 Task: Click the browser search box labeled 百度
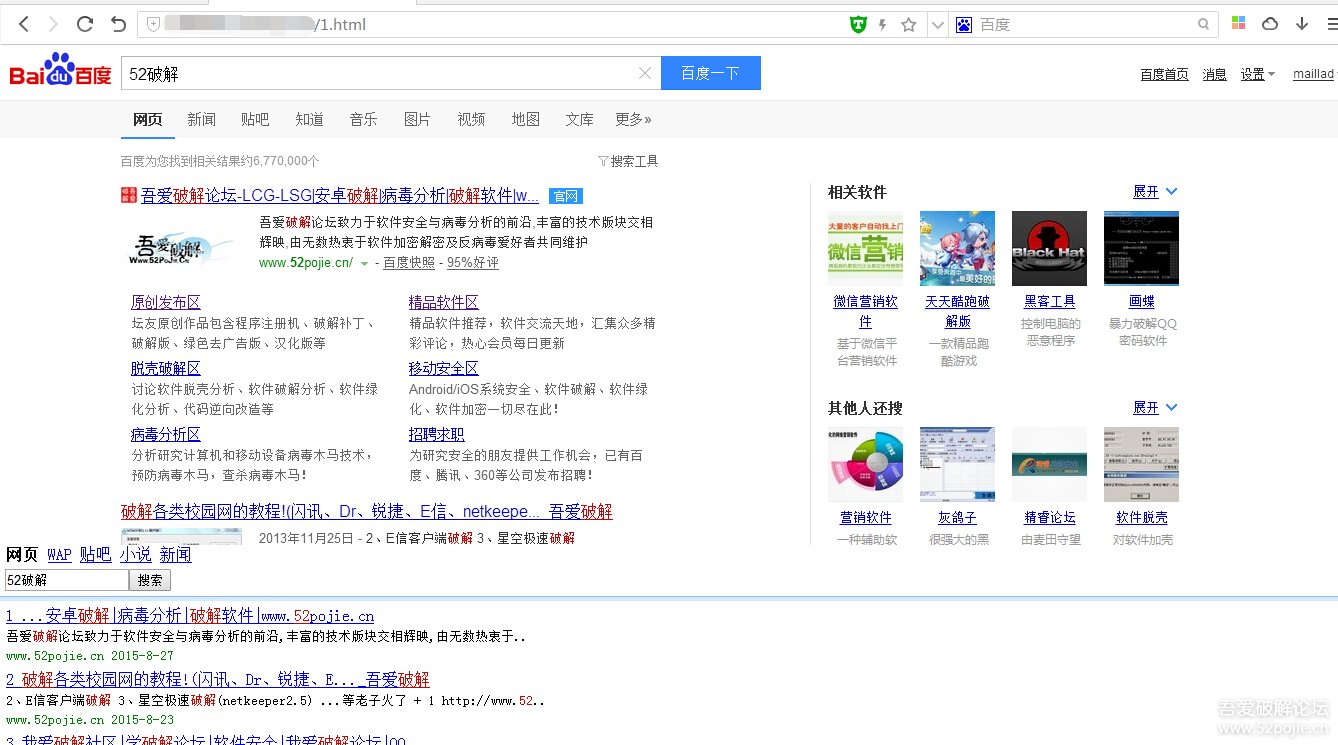[x=1085, y=24]
